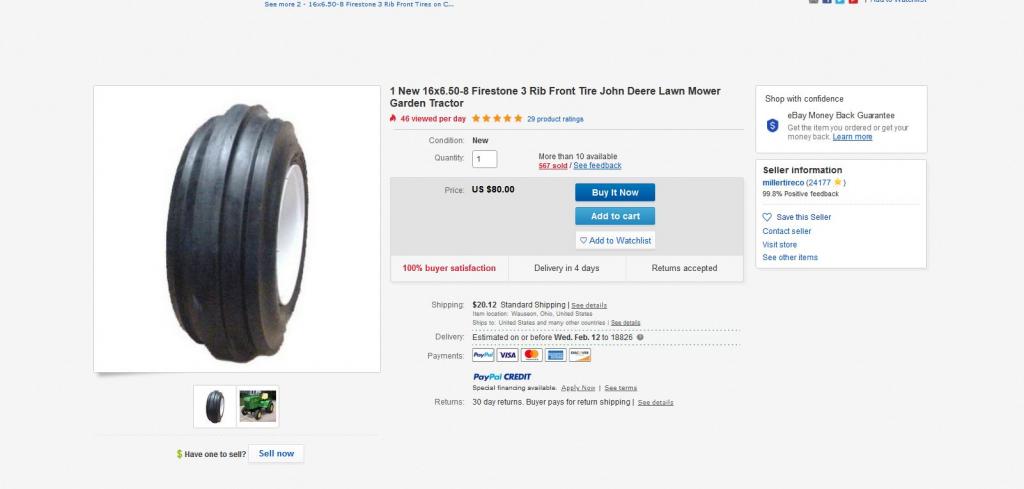This screenshot has height=489, width=1024.
Task: Select the green tractor thumbnail
Action: click(257, 407)
